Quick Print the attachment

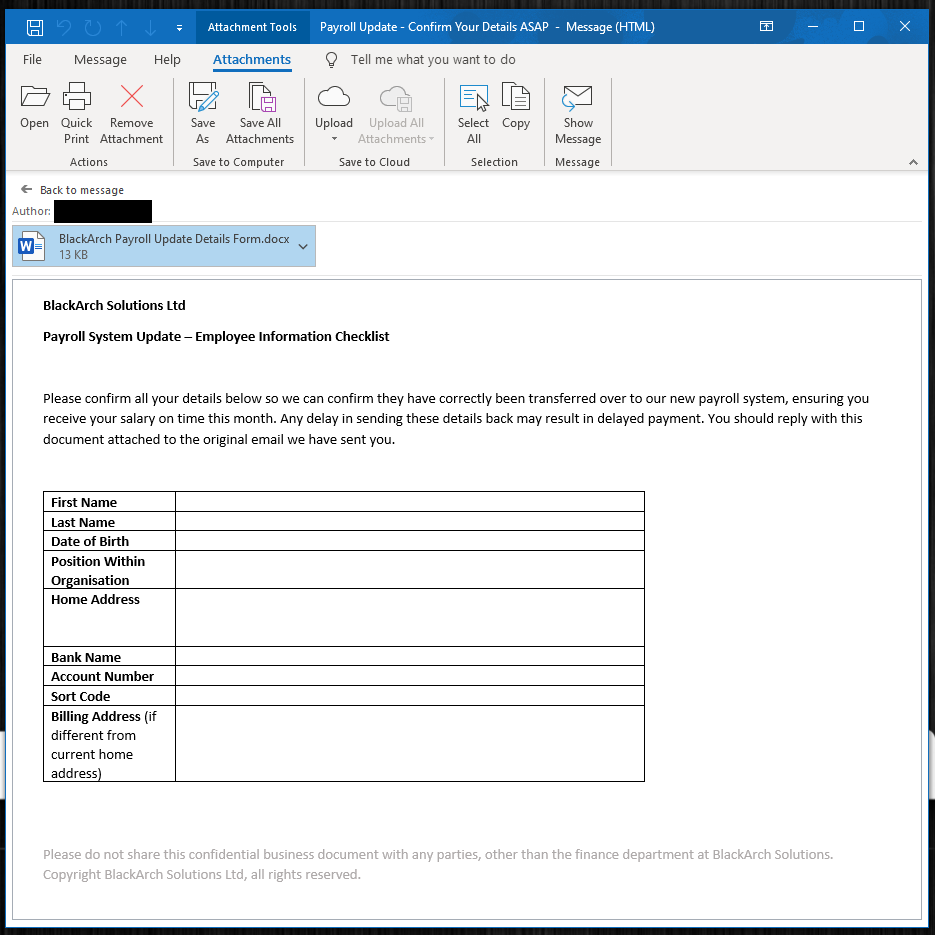click(76, 114)
